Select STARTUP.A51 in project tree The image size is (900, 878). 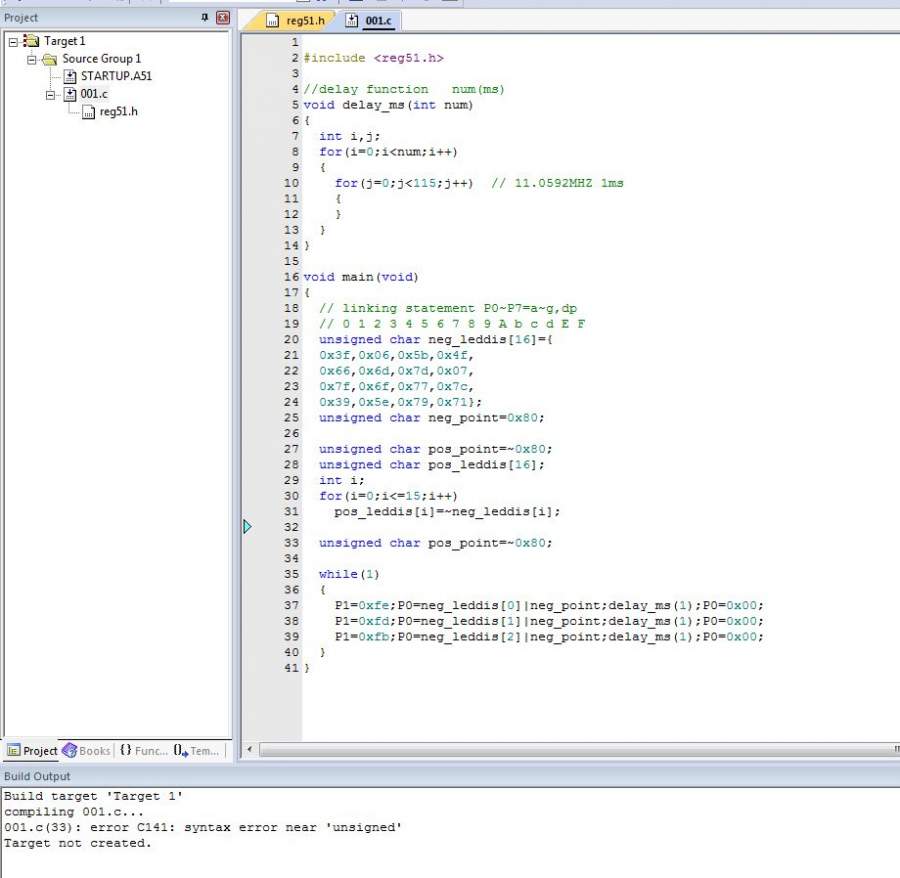[x=116, y=76]
